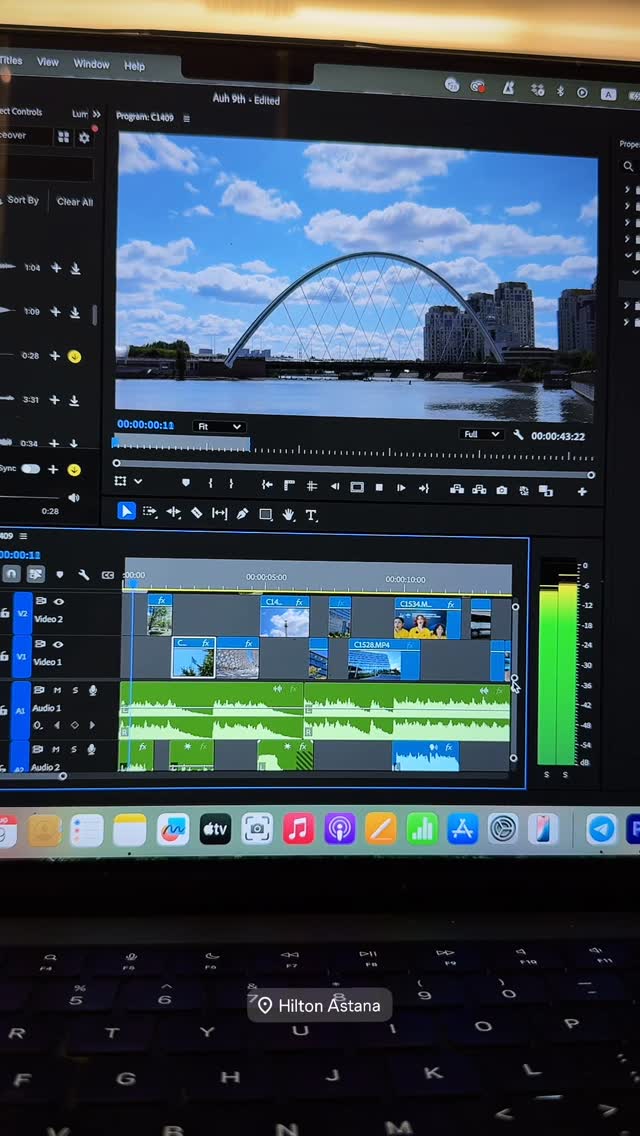The width and height of the screenshot is (640, 1136).
Task: Open safe margins dropdown arrow
Action: point(138,482)
